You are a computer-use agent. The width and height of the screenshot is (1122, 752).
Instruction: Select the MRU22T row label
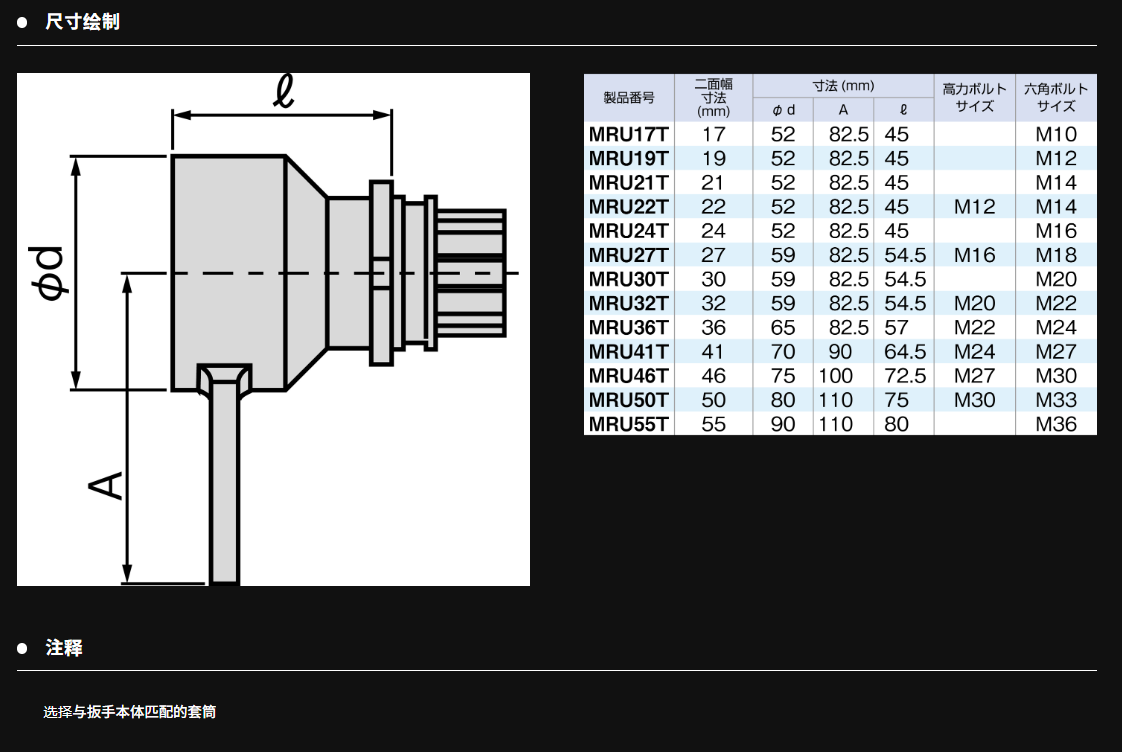click(x=628, y=207)
